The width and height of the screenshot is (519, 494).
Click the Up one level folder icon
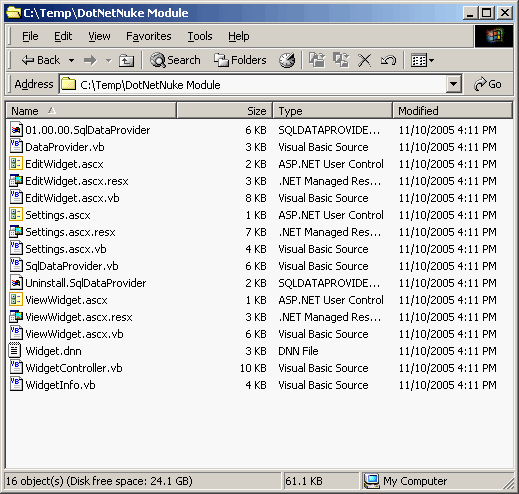coord(127,60)
